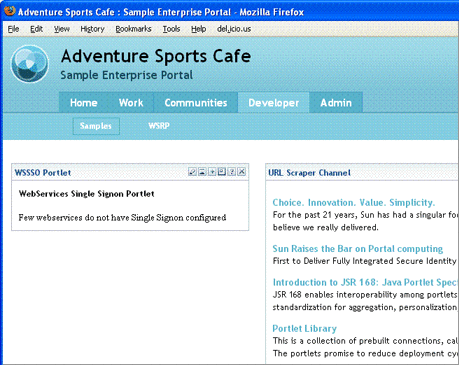Click the 'Adventure Sports Cafe' page heading
459x365 pixels.
point(156,56)
